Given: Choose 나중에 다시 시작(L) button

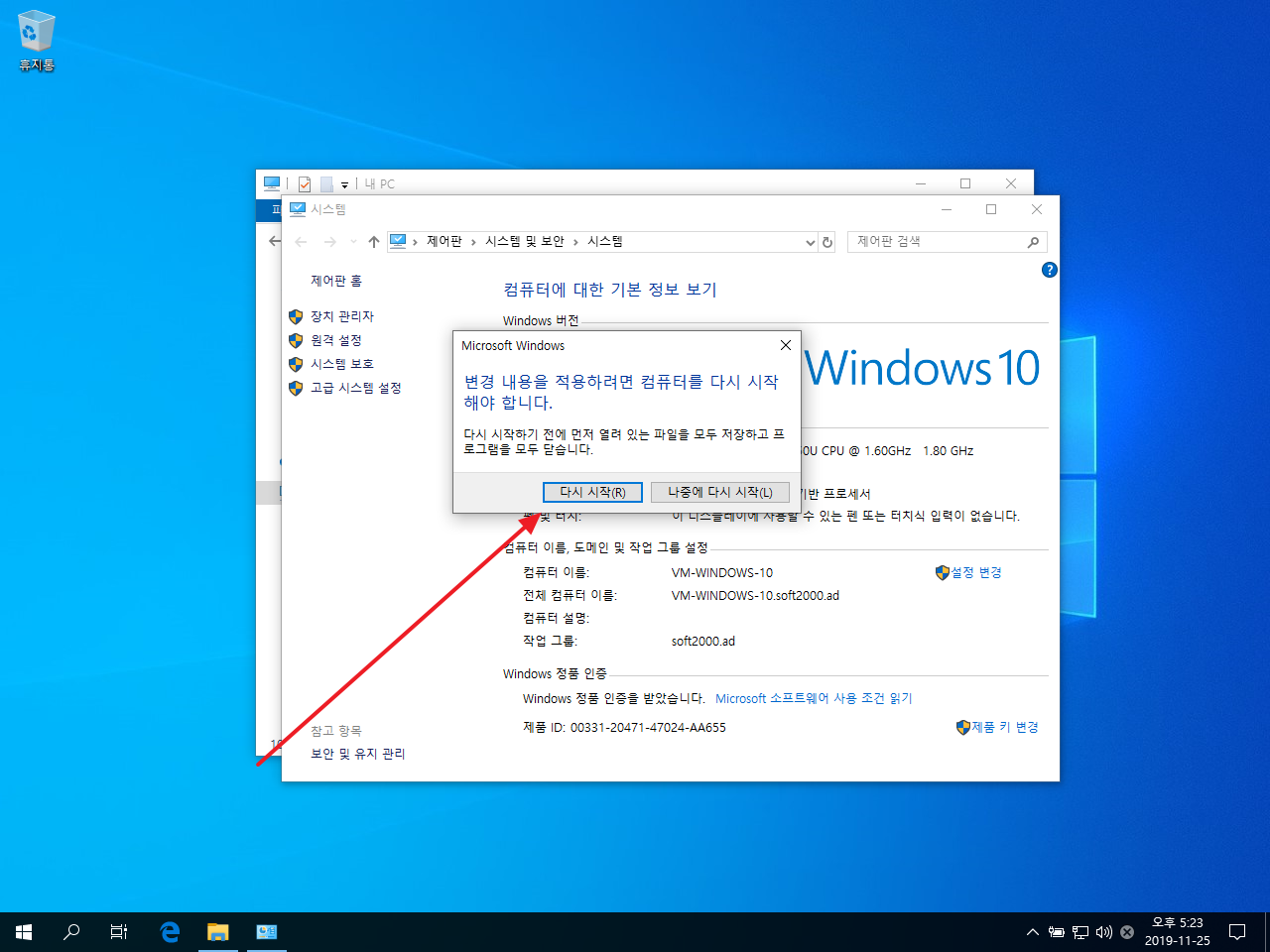Looking at the screenshot, I should pyautogui.click(x=720, y=492).
